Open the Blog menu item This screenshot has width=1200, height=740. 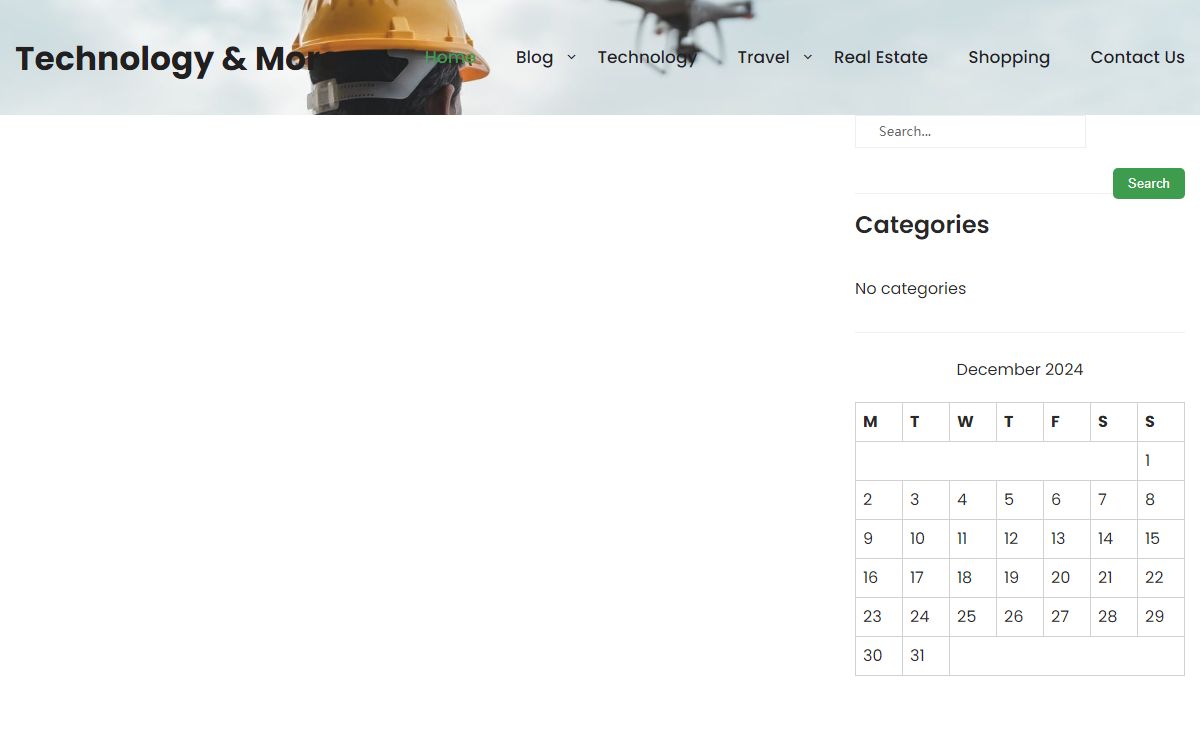(534, 57)
